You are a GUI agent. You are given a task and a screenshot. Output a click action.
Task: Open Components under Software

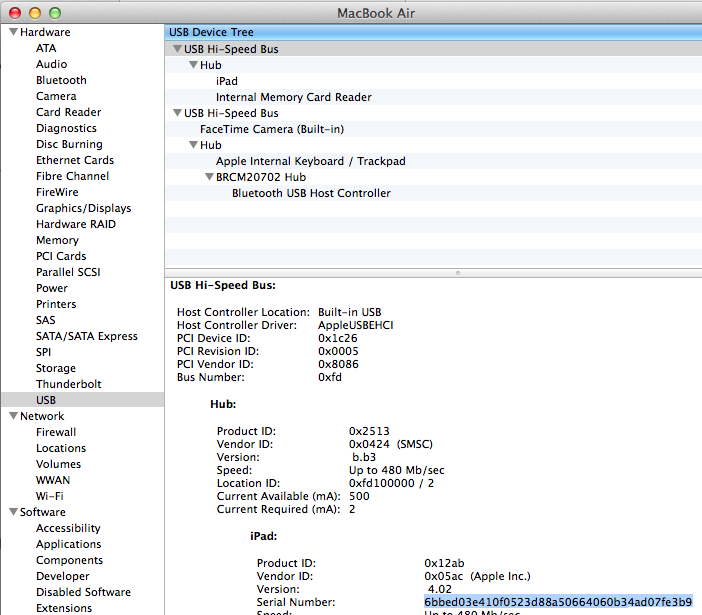pos(69,560)
